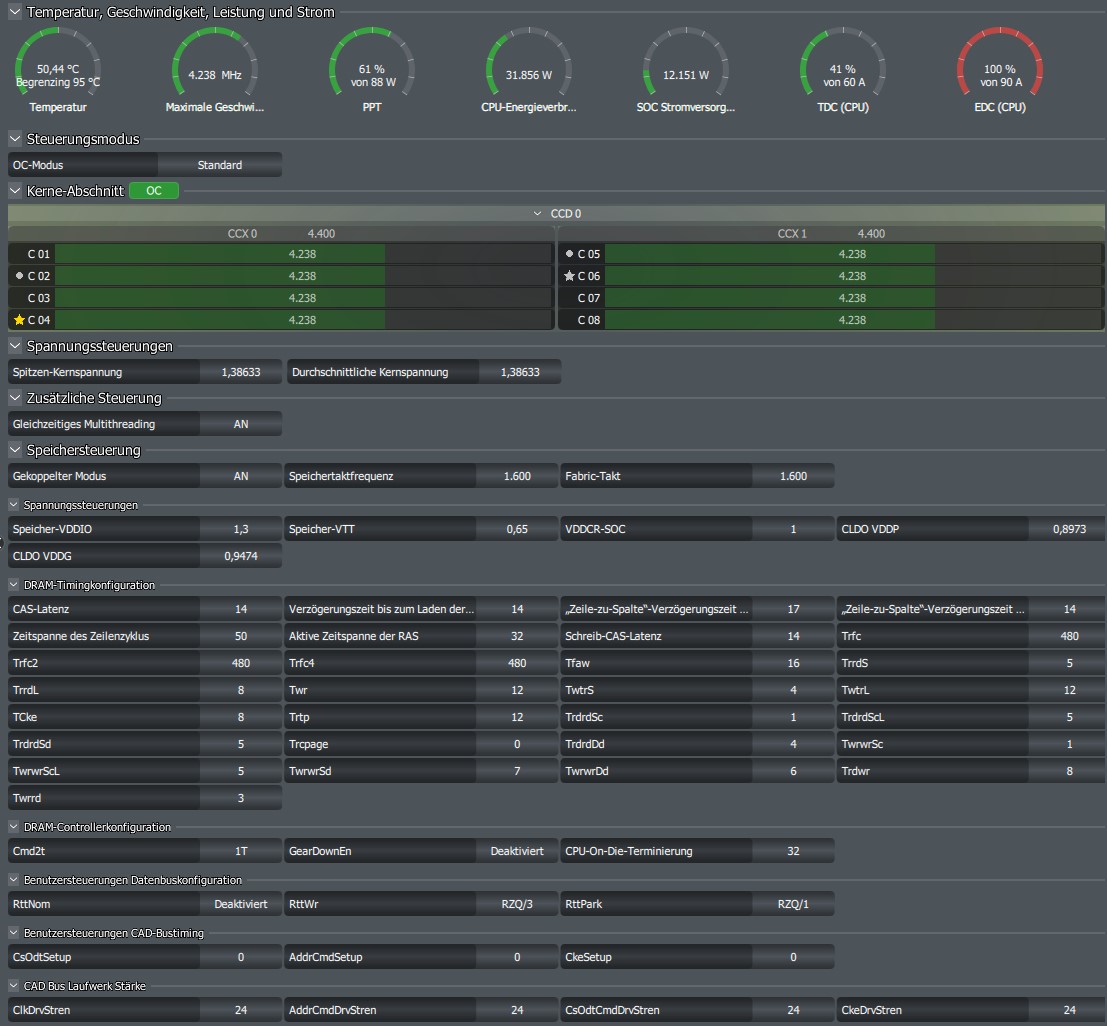Click the Schreib-CAS-Latenz label
The height and width of the screenshot is (1026, 1107).
click(x=613, y=636)
